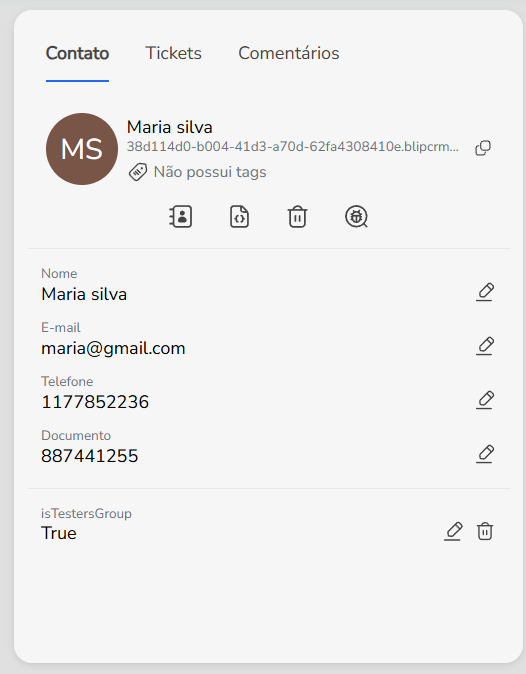The height and width of the screenshot is (674, 526).
Task: Click the MS avatar circle
Action: (x=82, y=149)
